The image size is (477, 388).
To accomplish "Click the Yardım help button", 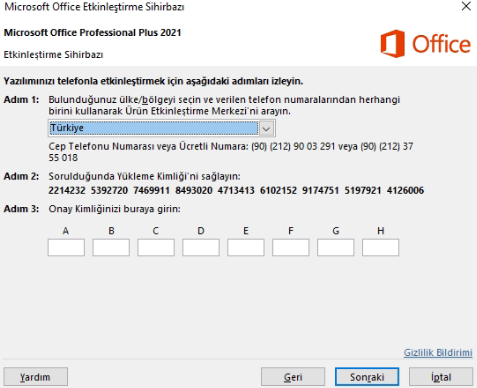I will (36, 377).
